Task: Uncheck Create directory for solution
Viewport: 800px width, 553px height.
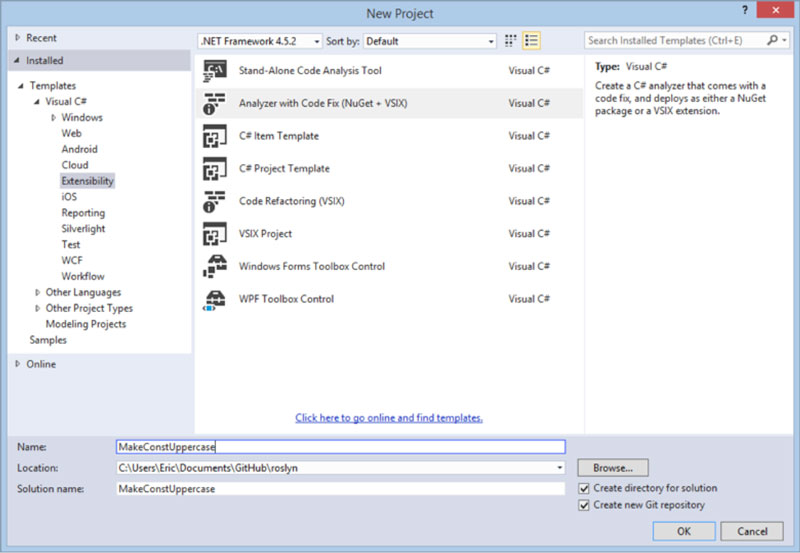Action: pos(584,489)
